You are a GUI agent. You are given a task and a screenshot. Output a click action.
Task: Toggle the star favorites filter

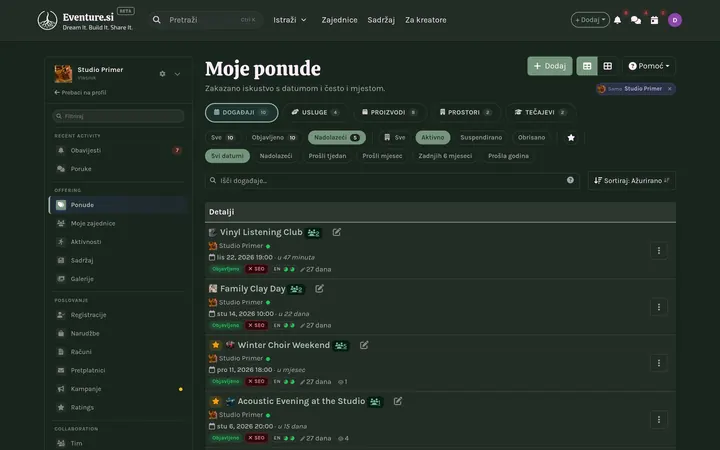click(571, 138)
